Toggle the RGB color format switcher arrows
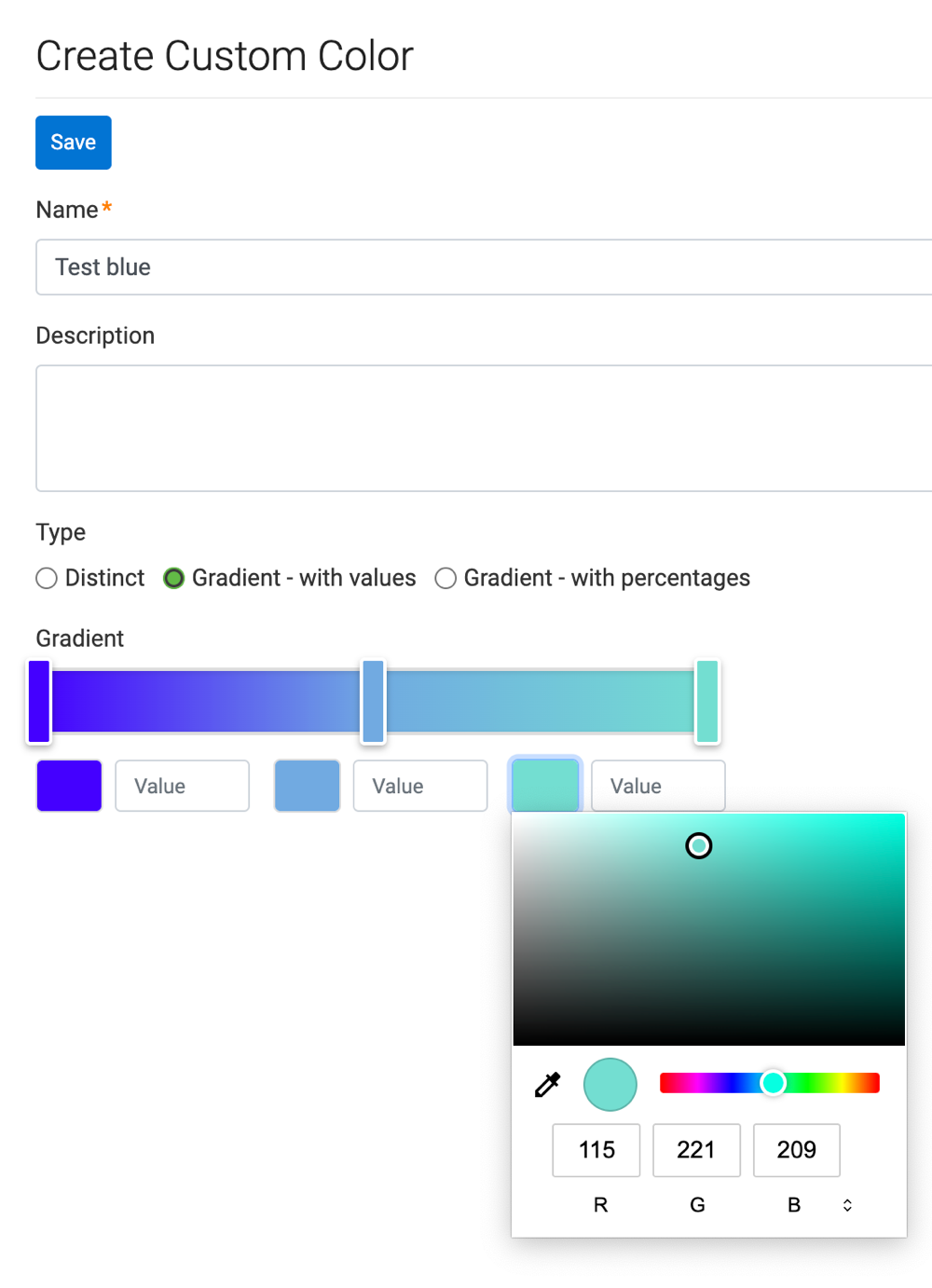The image size is (932, 1288). [x=847, y=1205]
